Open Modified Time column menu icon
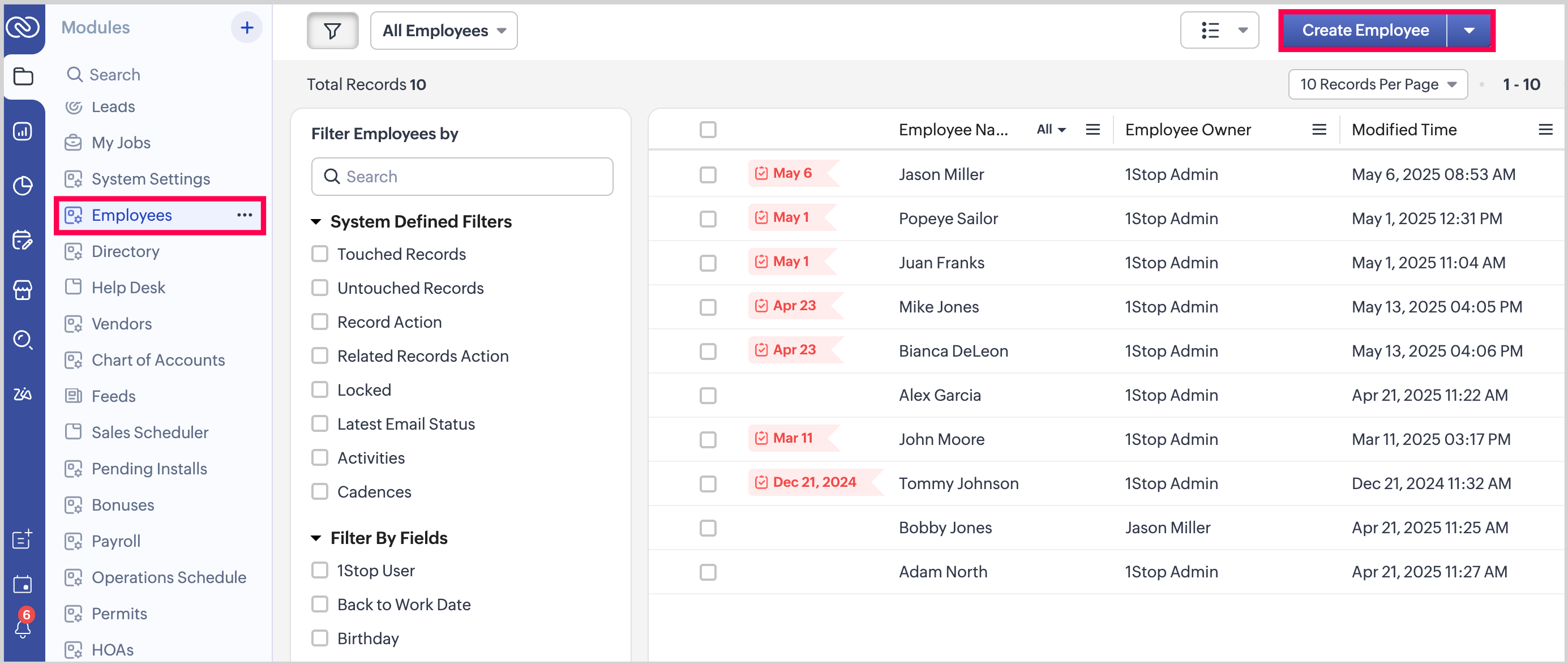Image resolution: width=1568 pixels, height=664 pixels. (x=1545, y=130)
